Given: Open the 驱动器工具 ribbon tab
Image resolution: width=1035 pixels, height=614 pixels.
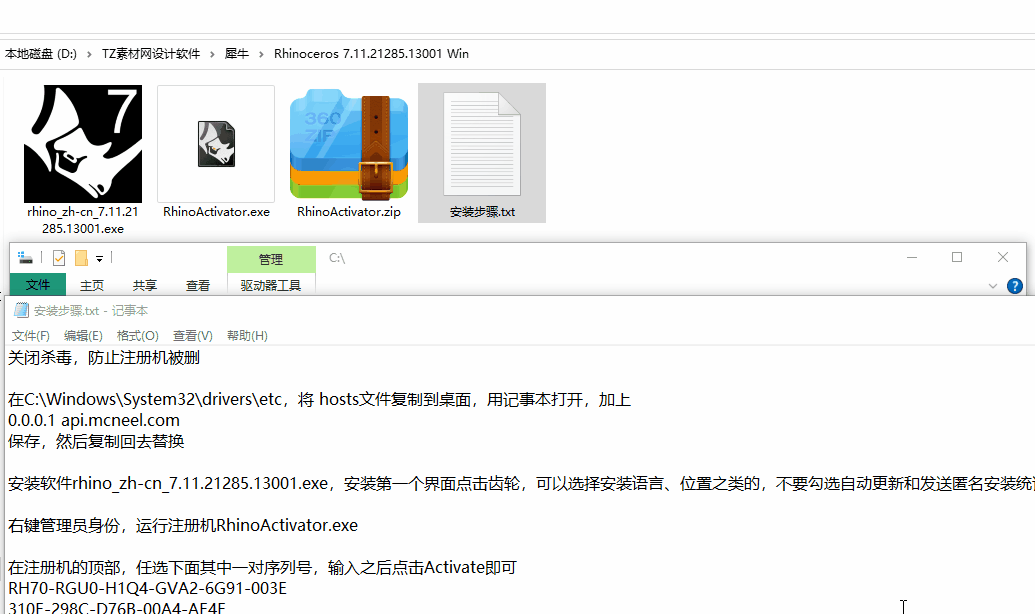Looking at the screenshot, I should 271,285.
